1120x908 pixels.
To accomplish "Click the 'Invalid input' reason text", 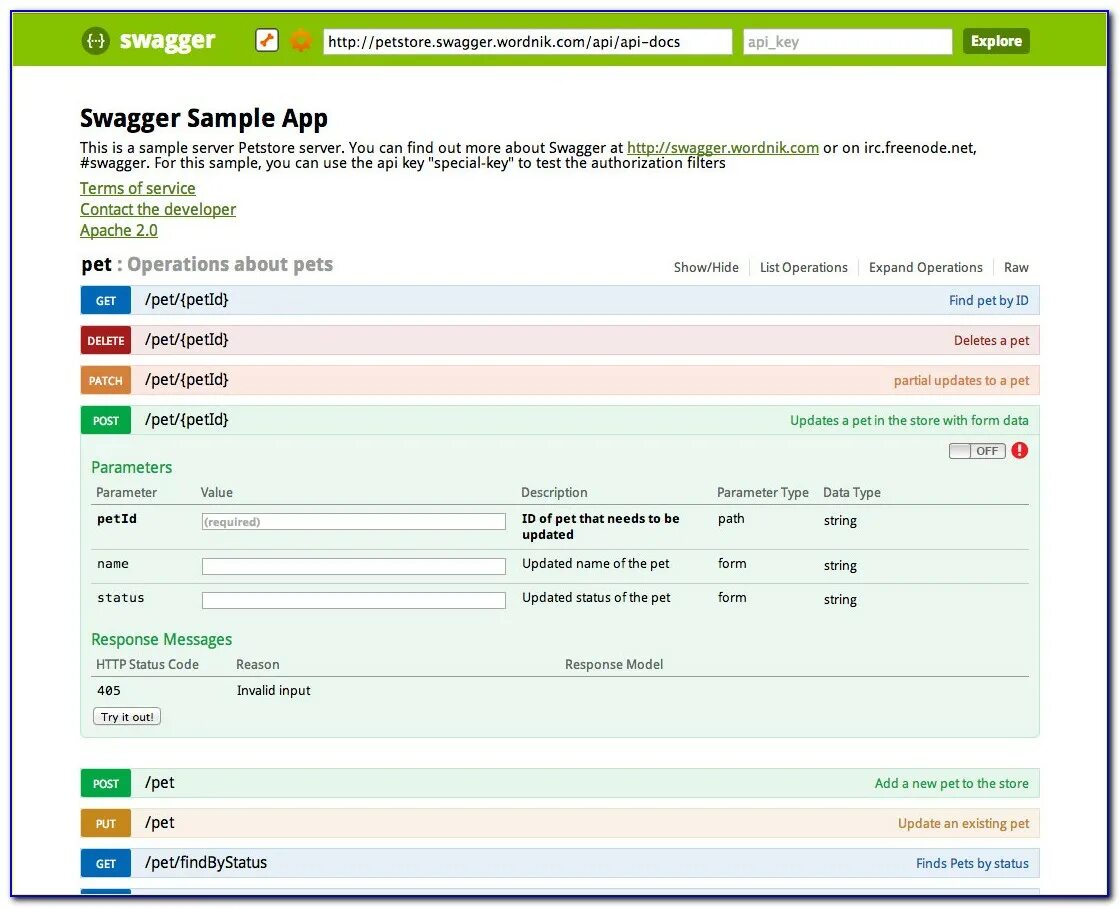I will point(274,691).
